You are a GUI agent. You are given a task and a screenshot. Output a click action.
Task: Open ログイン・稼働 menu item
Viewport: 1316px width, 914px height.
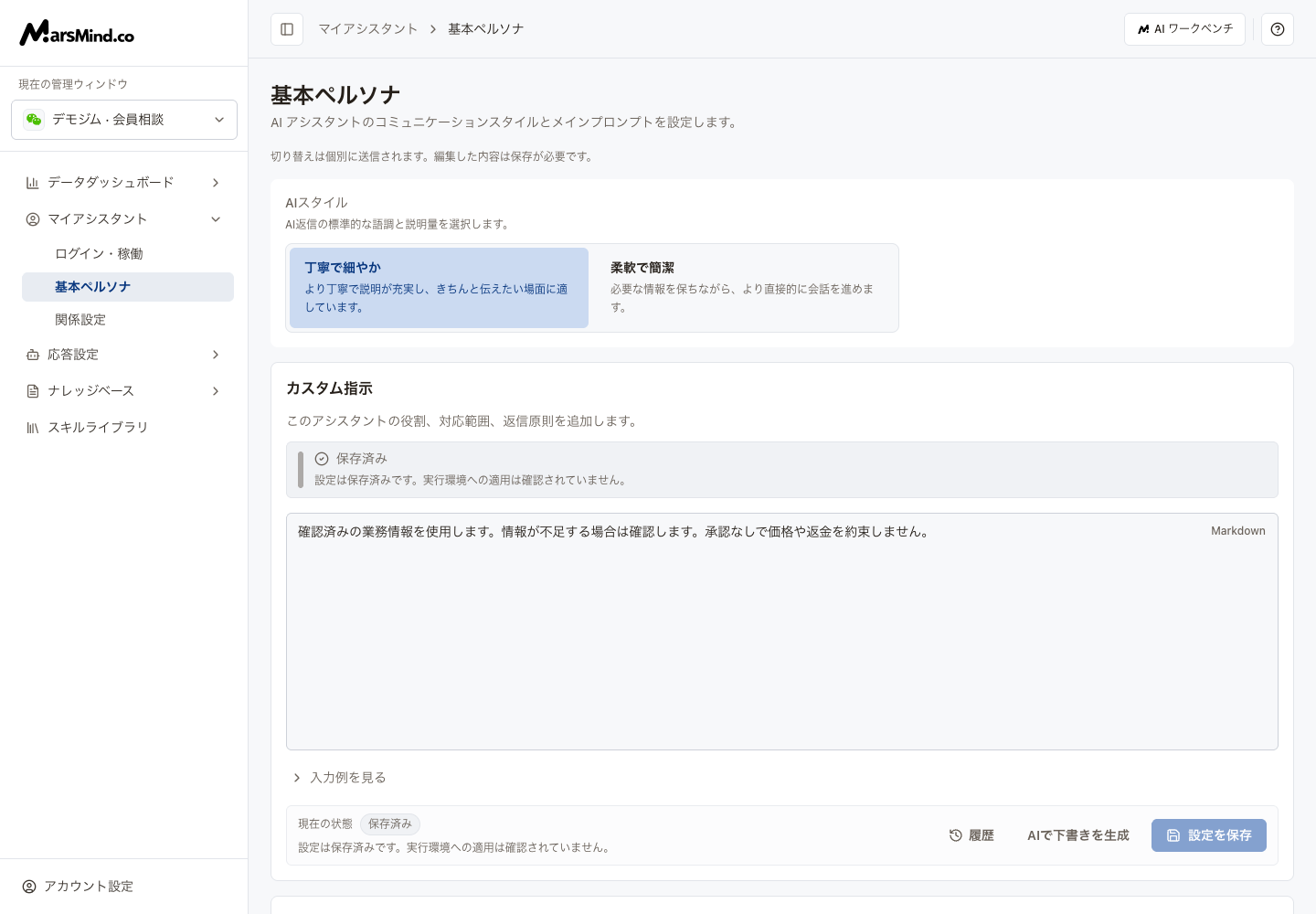click(x=128, y=254)
